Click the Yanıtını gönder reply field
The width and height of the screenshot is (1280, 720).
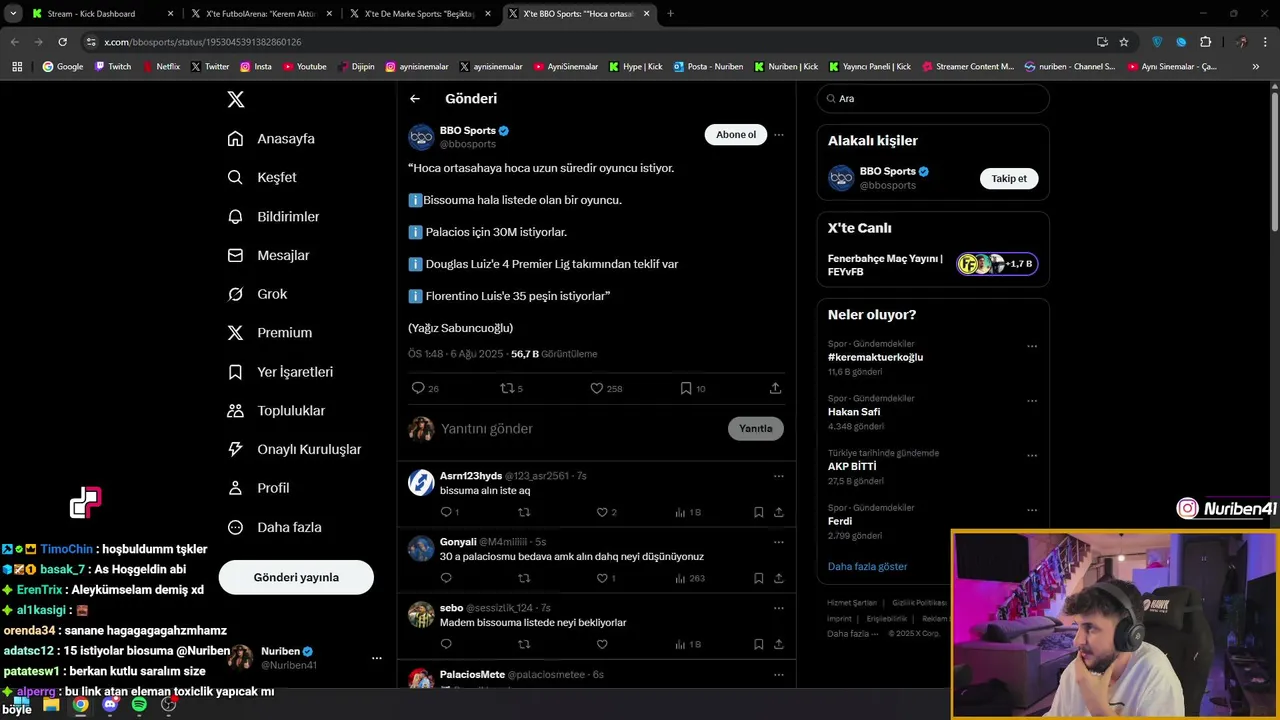580,428
